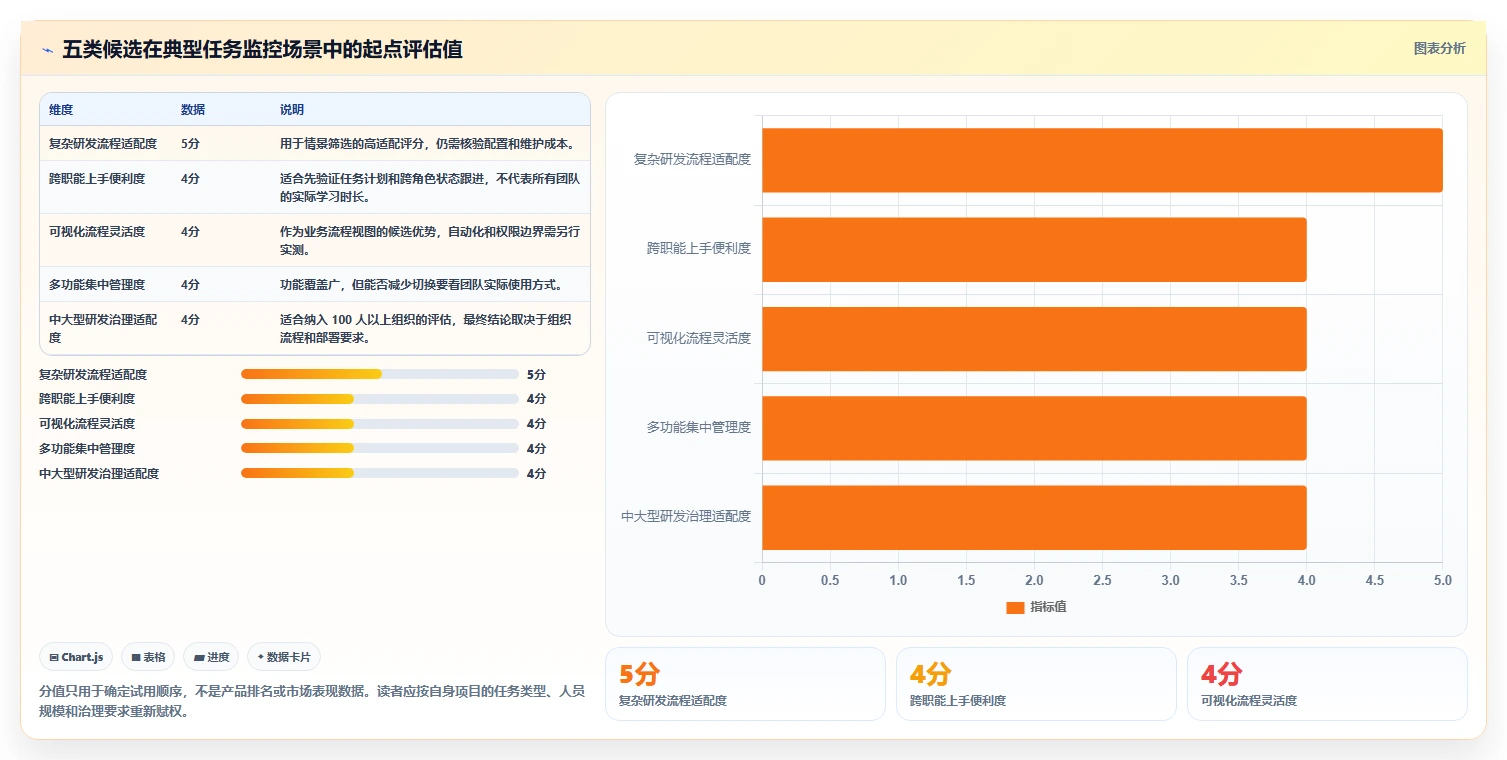The image size is (1507, 760).
Task: Click progress bar for 多功能集中管理度
Action: 380,448
